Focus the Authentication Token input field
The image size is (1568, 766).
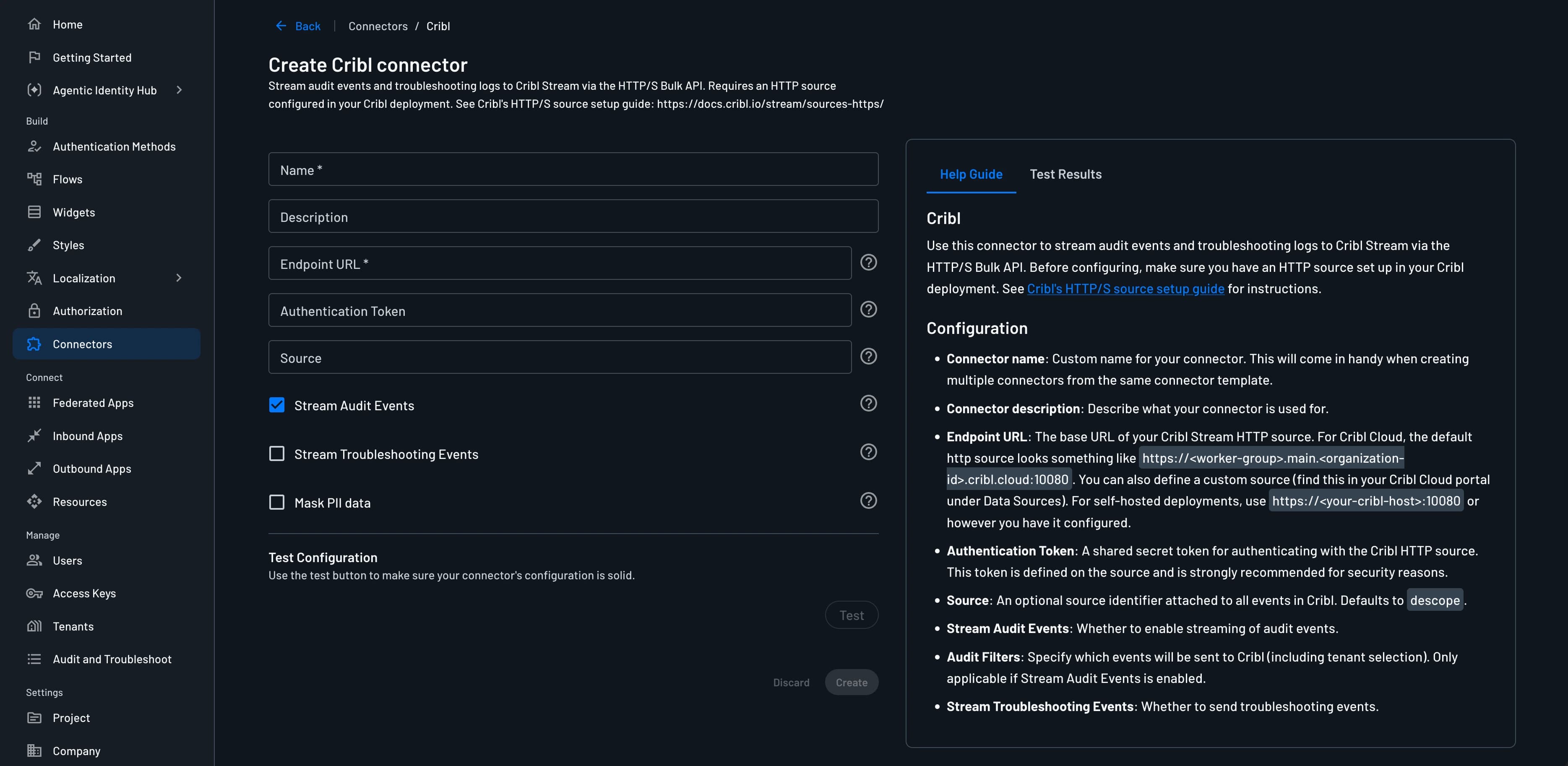[x=560, y=310]
